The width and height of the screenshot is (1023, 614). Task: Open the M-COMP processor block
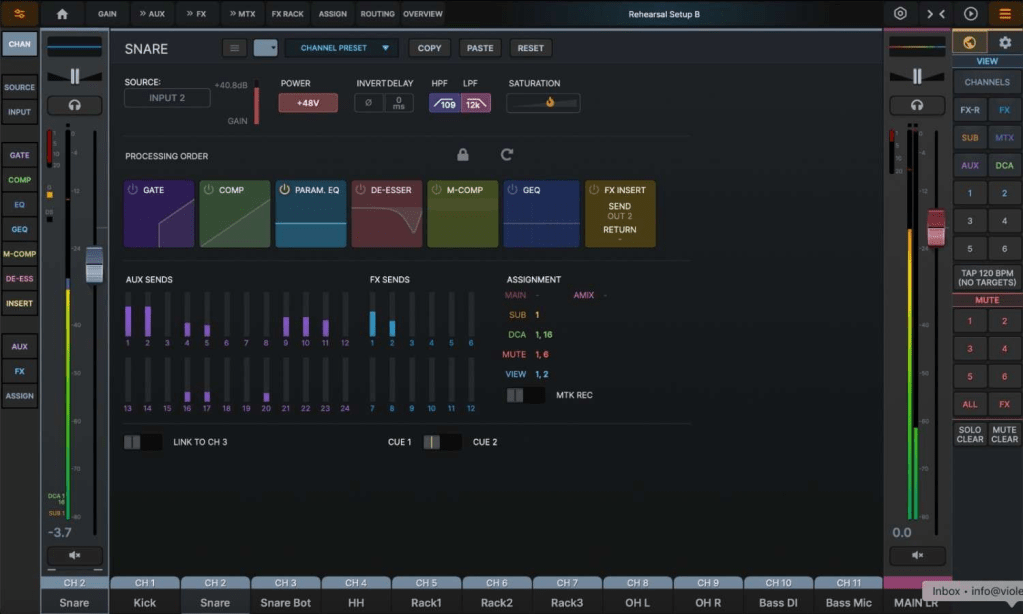point(462,213)
